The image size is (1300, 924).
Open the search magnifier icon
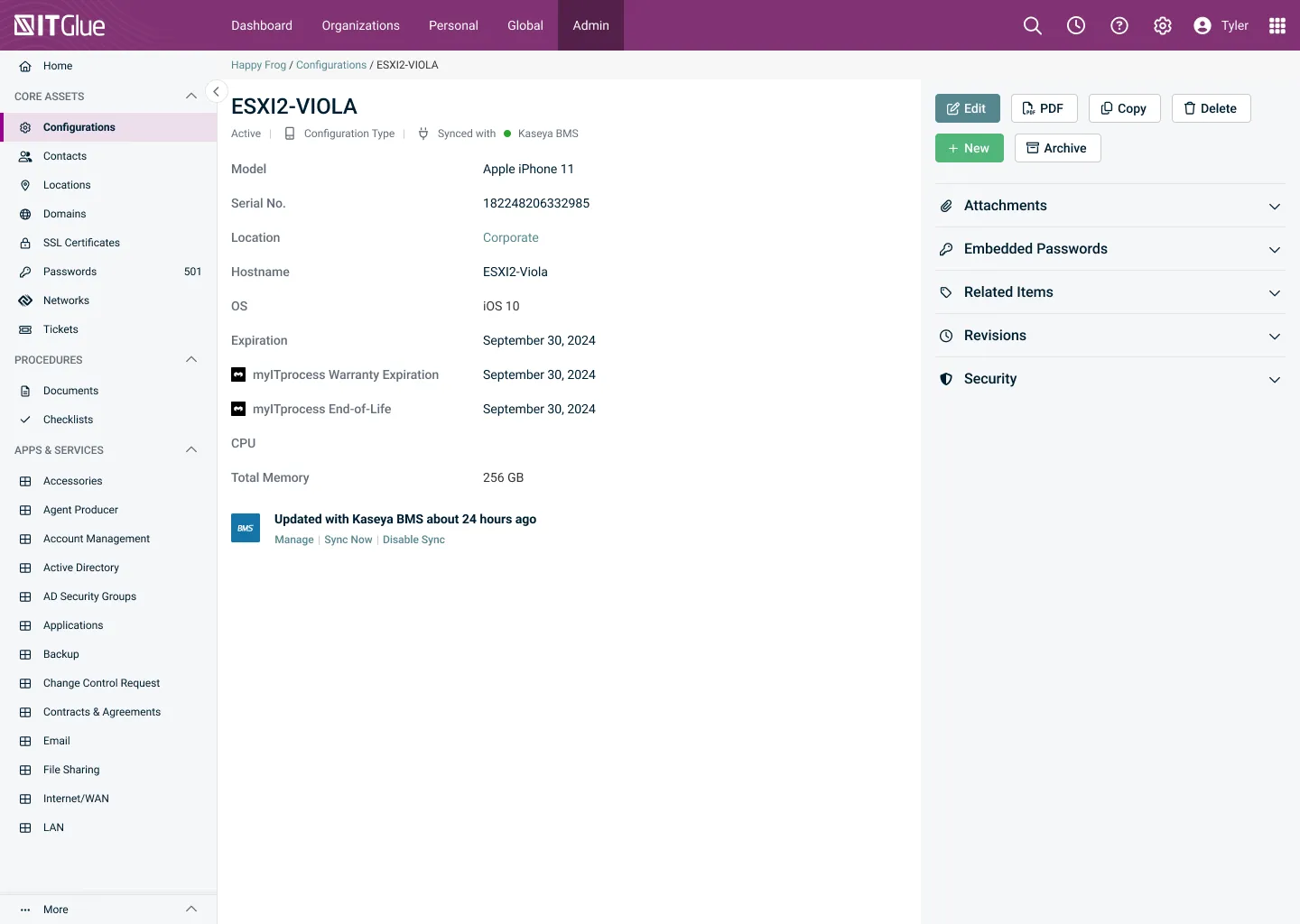tap(1032, 25)
